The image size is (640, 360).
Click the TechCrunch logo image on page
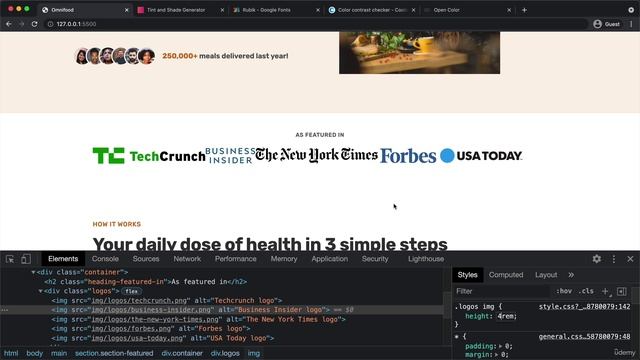coord(149,156)
